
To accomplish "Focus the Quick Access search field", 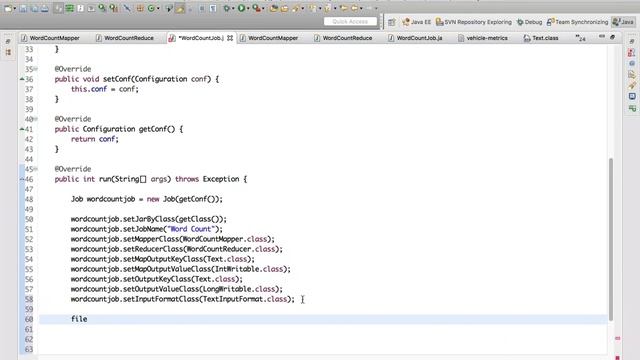I will [350, 21].
